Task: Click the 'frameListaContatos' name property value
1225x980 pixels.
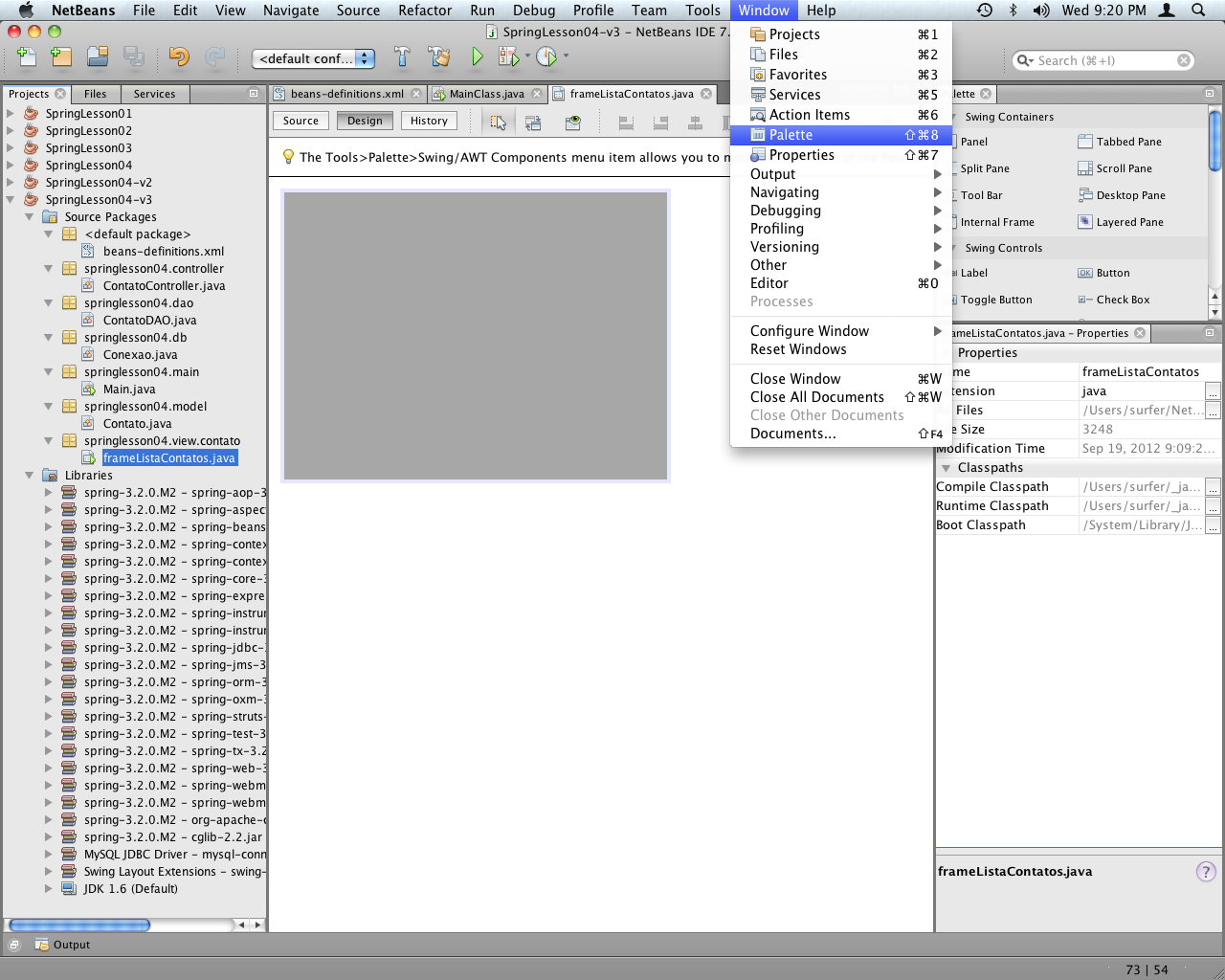Action: 1141,372
